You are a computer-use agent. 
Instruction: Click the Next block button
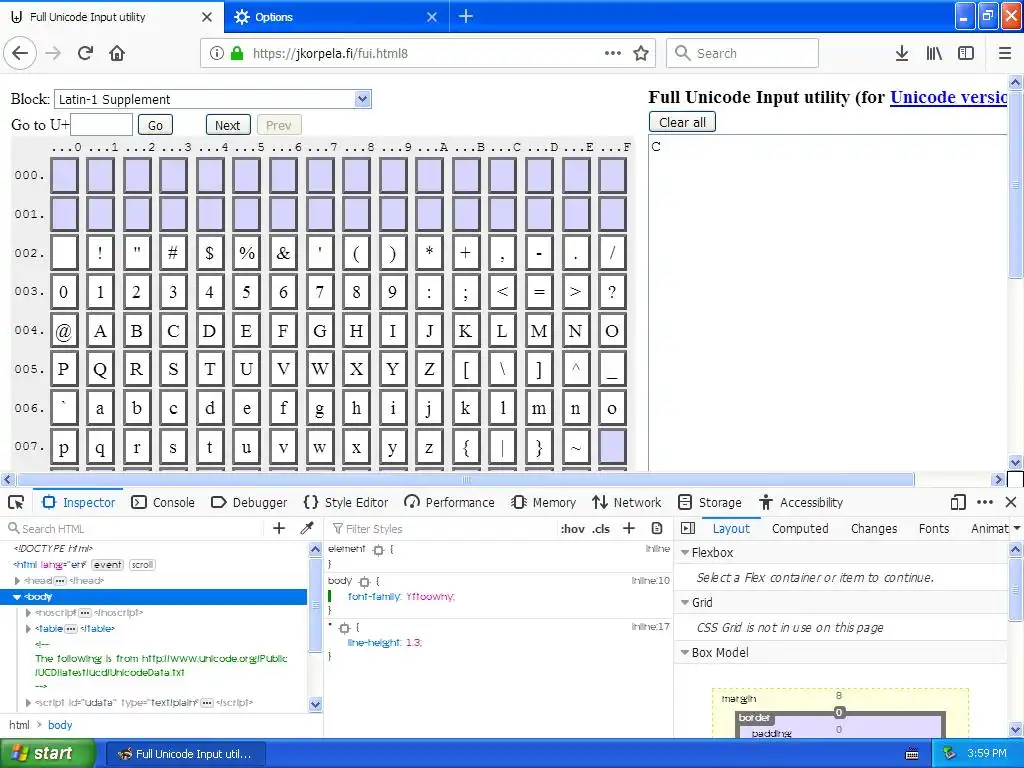(228, 125)
